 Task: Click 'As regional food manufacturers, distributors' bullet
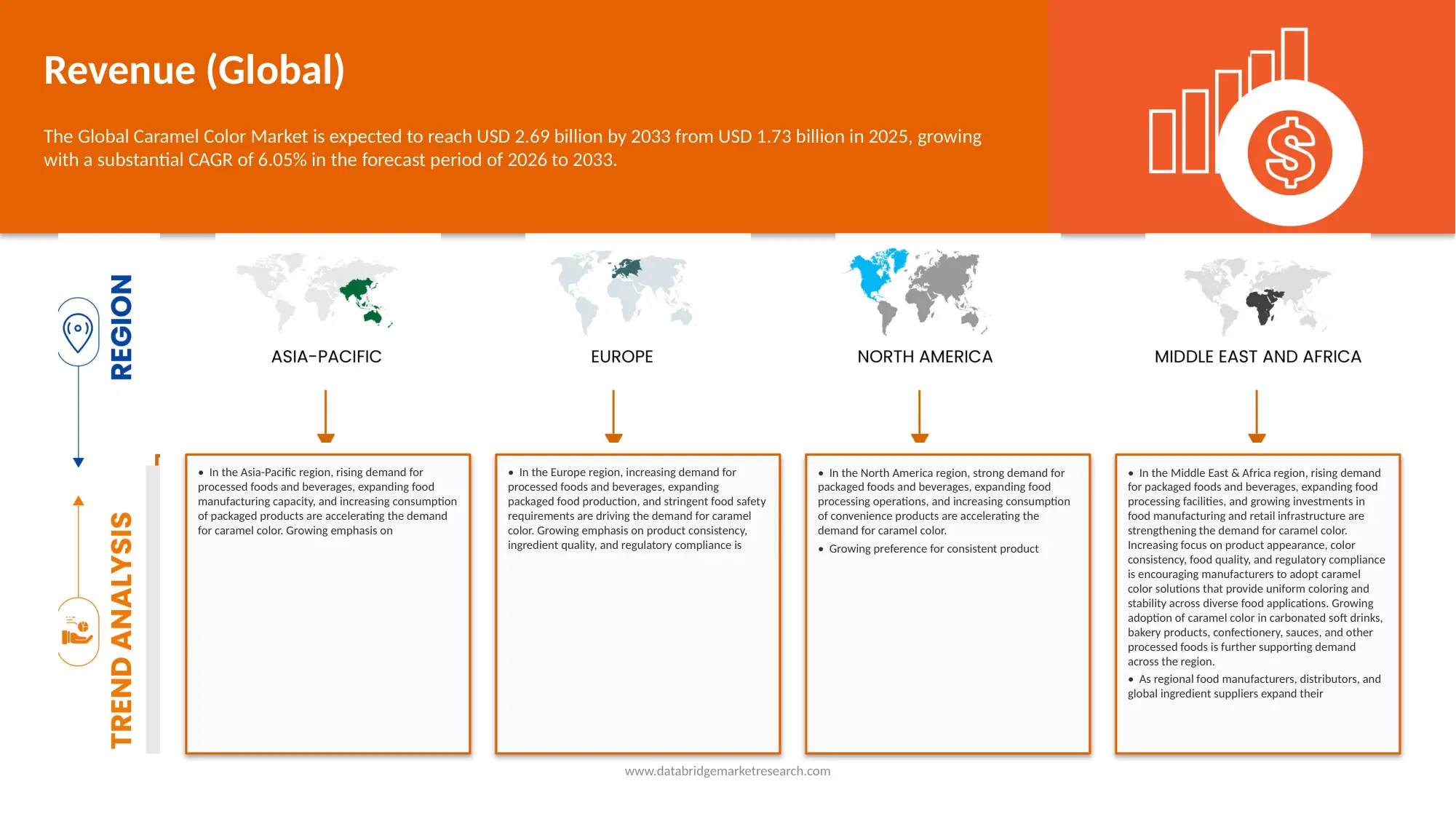[1254, 687]
